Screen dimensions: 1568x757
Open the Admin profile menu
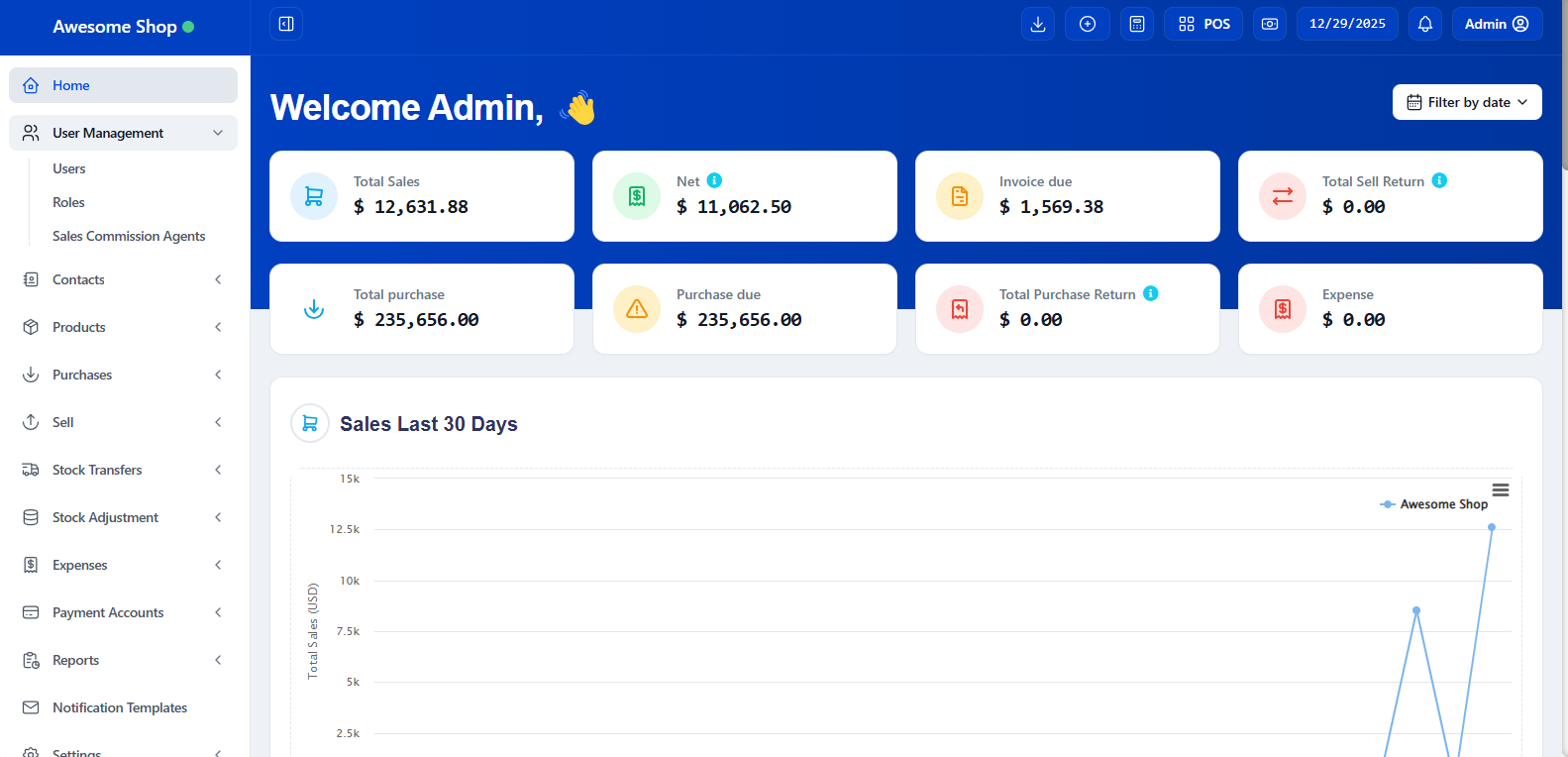[1496, 24]
